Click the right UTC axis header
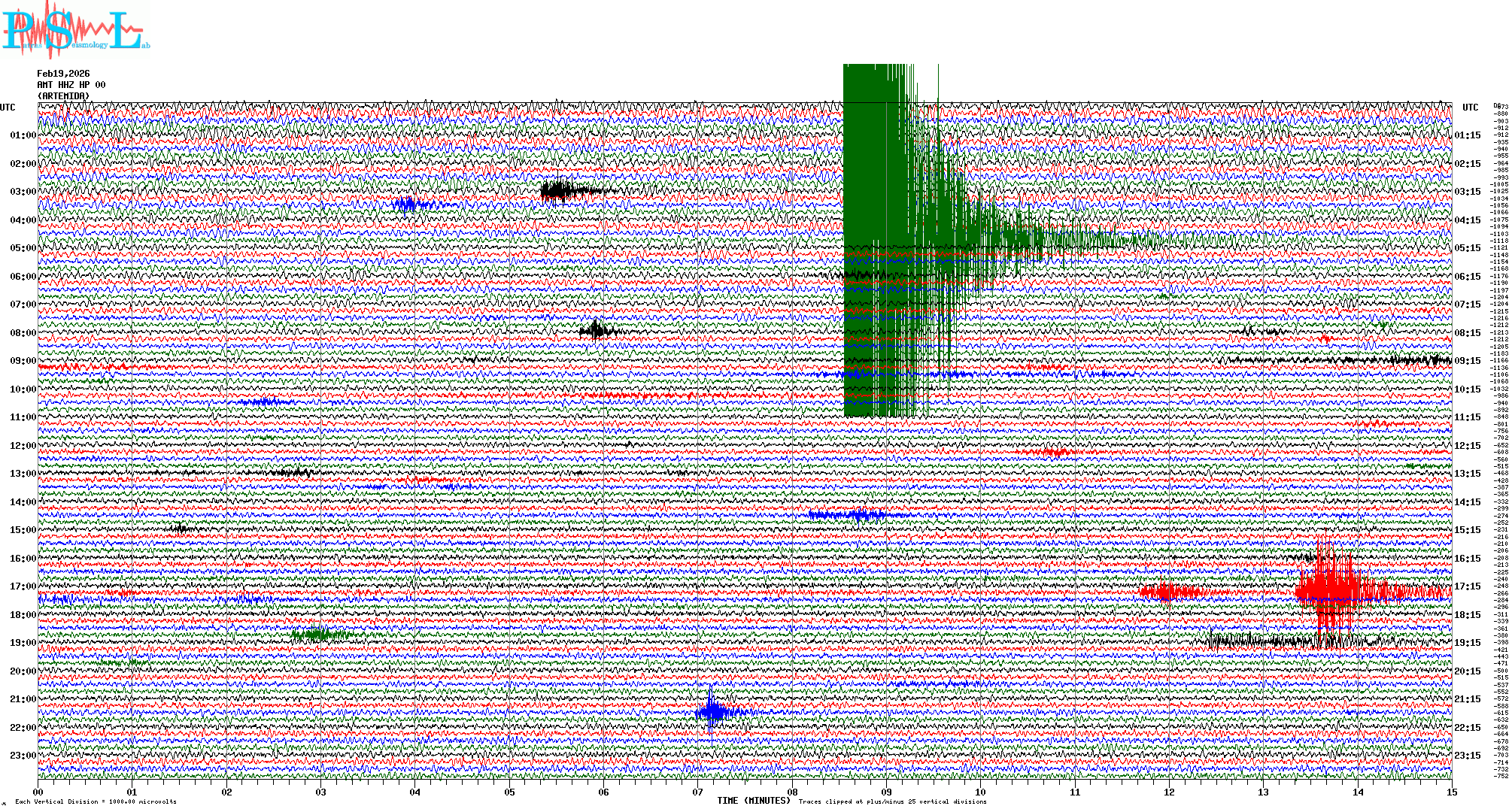Viewport: 1512px width, 812px height. [x=1470, y=108]
